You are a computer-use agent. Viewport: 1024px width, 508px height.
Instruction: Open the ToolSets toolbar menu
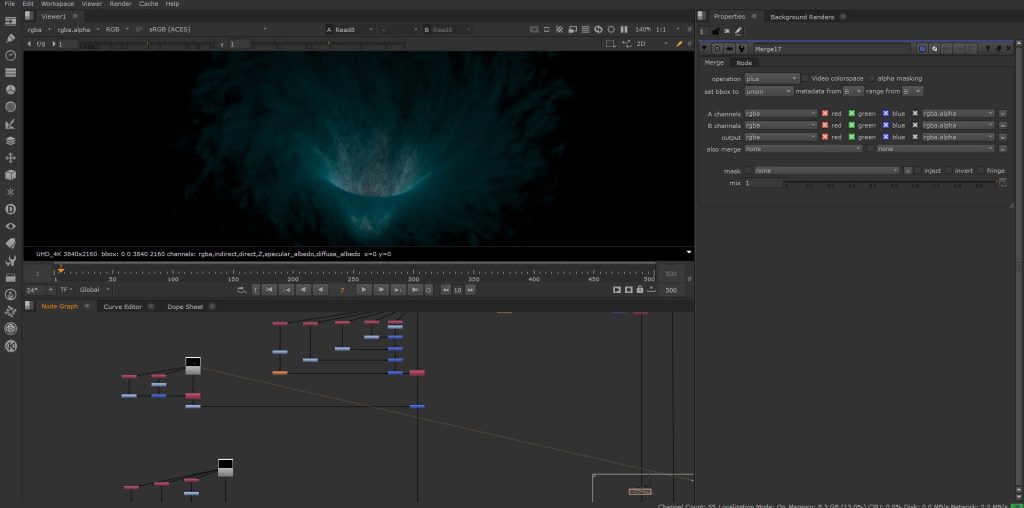(10, 260)
